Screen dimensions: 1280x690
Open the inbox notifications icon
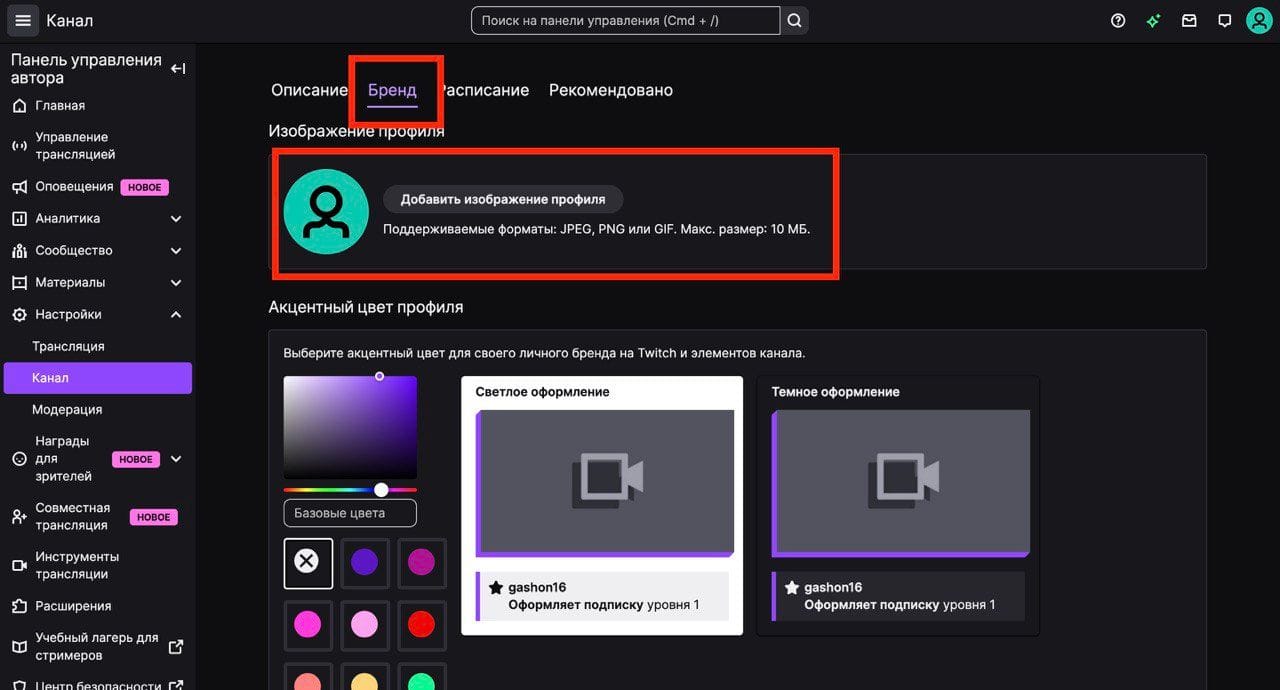[x=1189, y=21]
